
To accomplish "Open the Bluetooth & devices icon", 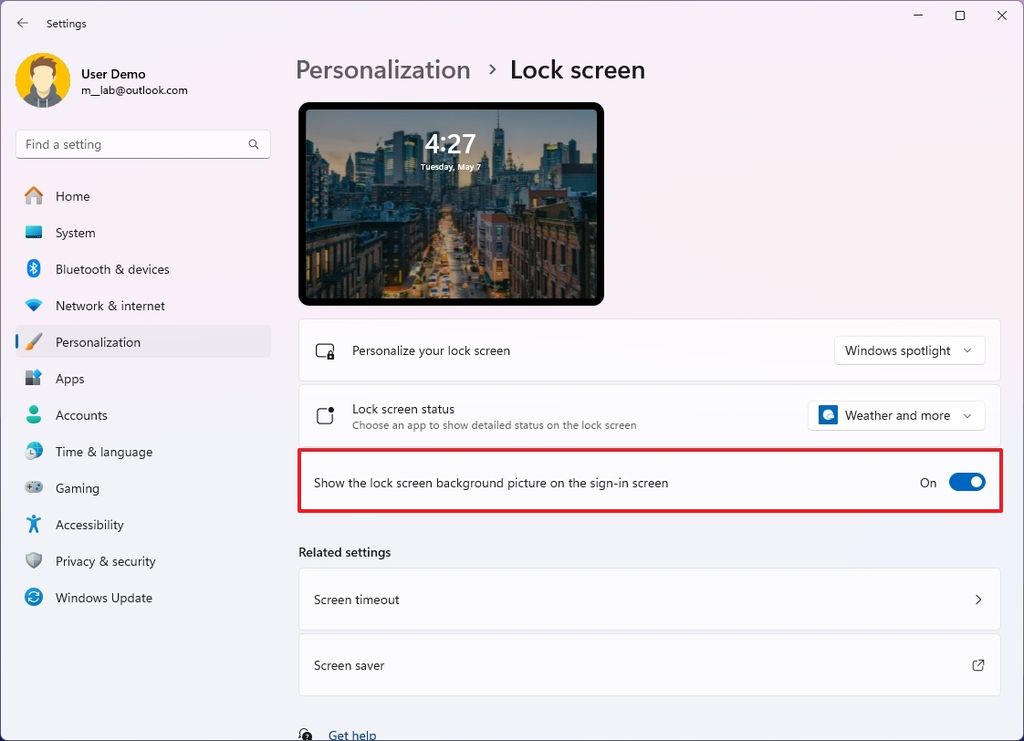I will pos(33,269).
